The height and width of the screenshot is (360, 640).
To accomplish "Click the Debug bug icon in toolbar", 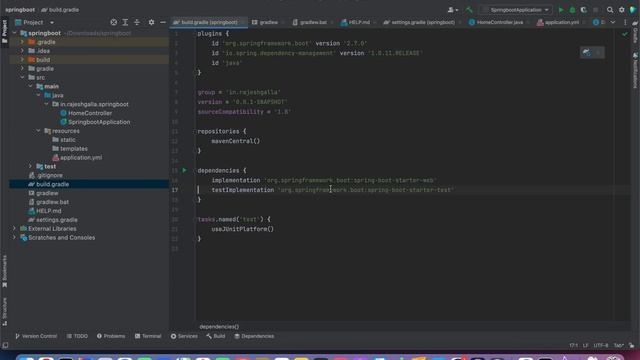I will click(572, 10).
